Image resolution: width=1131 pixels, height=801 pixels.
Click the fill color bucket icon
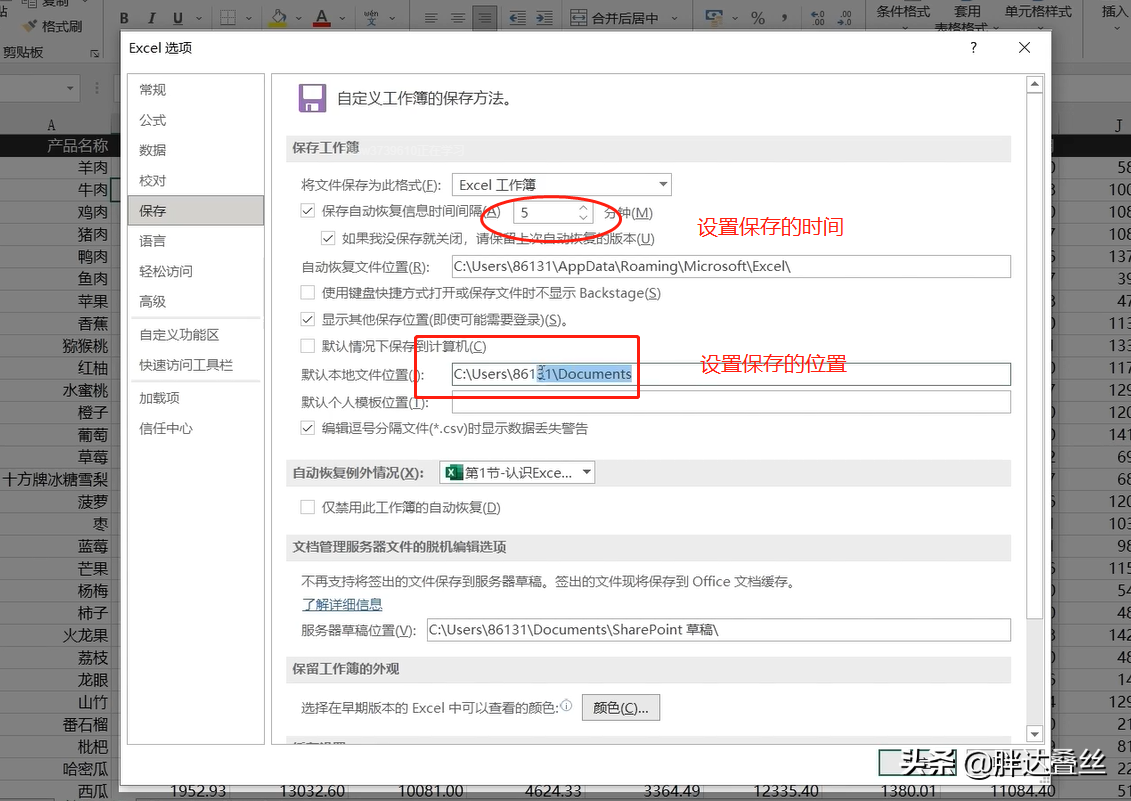click(278, 18)
